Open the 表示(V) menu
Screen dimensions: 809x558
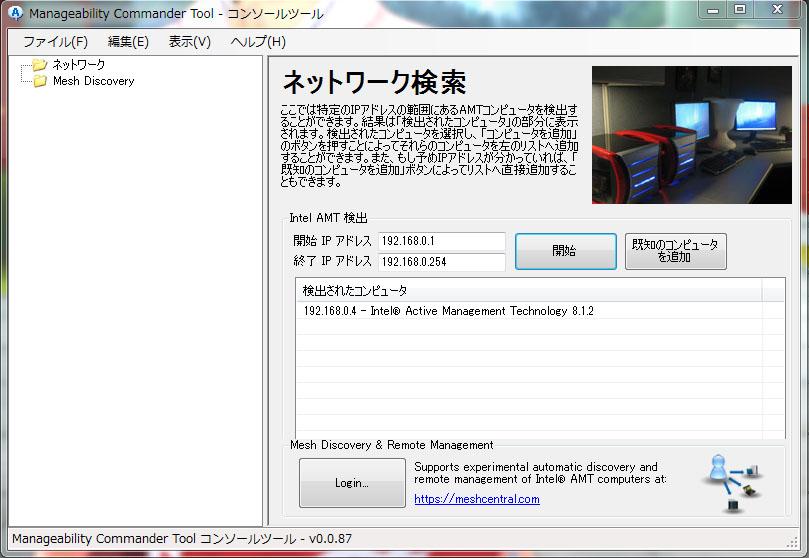pos(189,42)
